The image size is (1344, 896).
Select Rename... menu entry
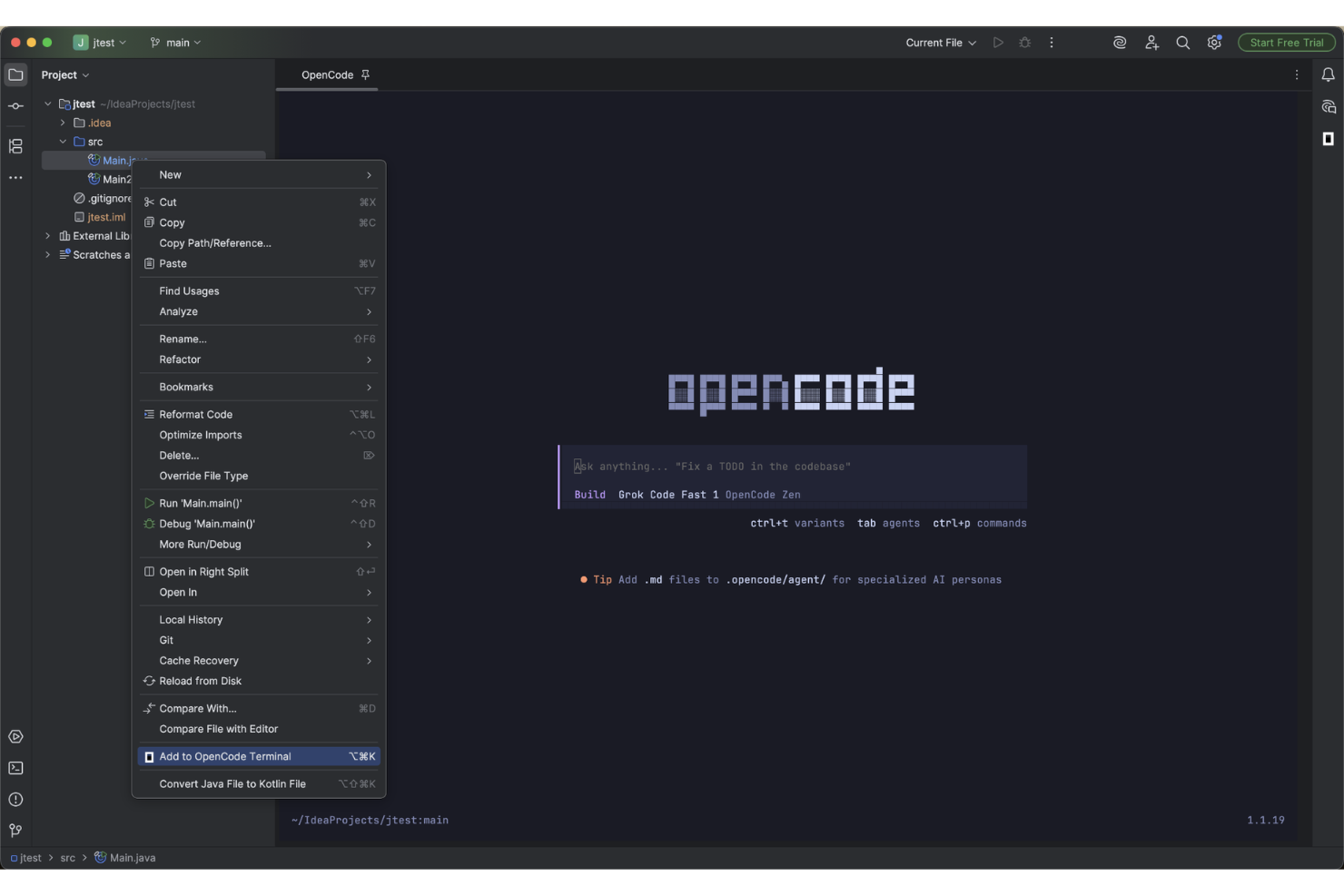(x=259, y=339)
